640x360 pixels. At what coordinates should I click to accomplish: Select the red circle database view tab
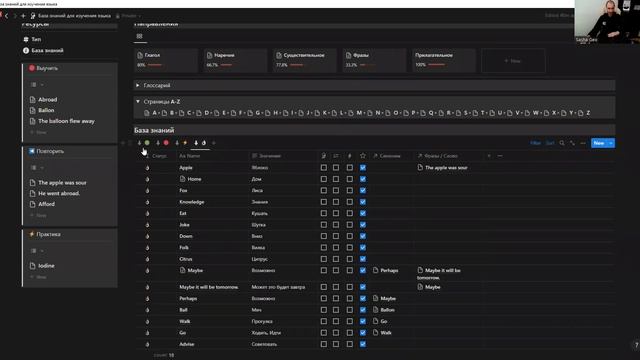click(x=166, y=143)
